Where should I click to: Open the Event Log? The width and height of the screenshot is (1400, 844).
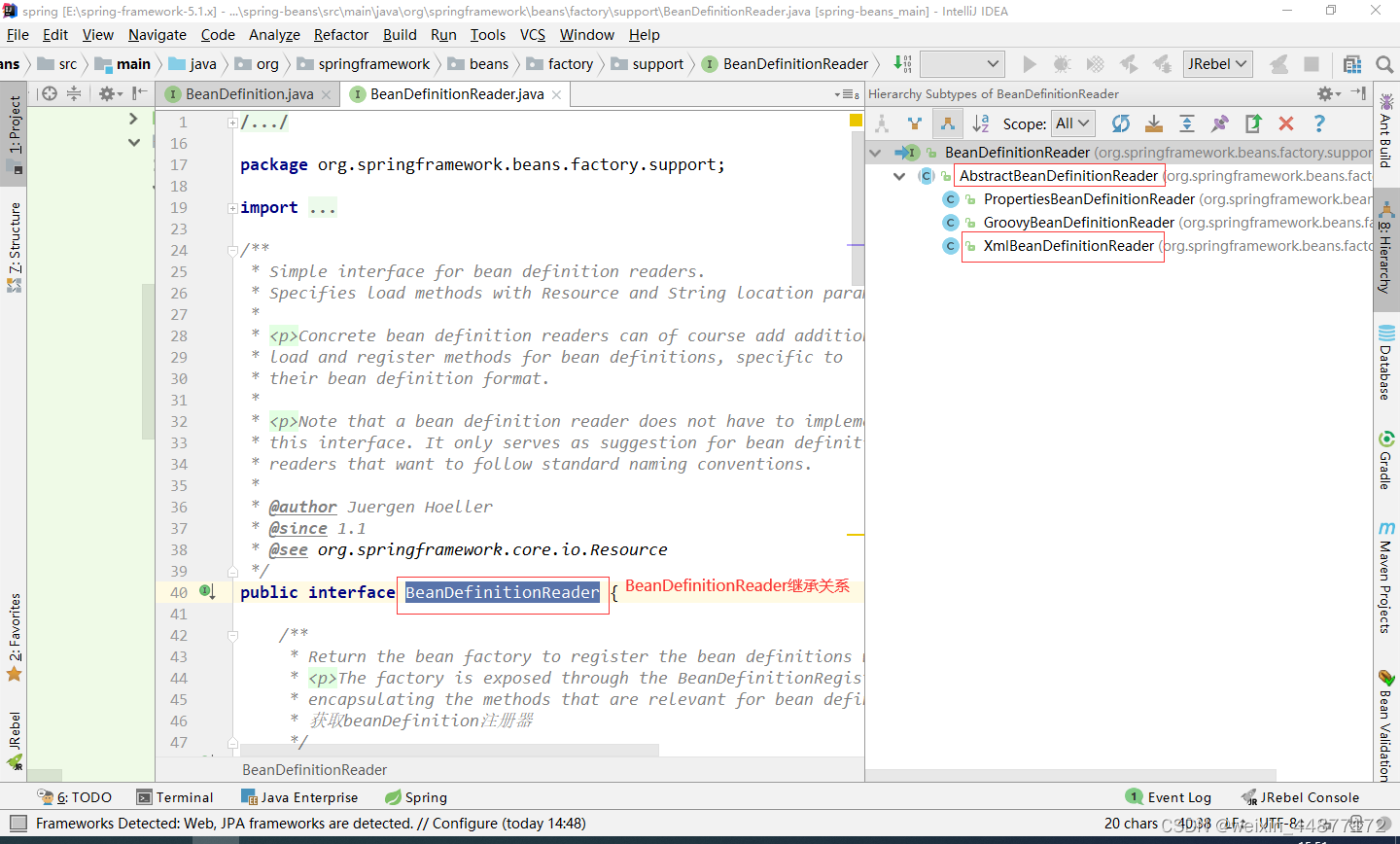(x=1169, y=797)
